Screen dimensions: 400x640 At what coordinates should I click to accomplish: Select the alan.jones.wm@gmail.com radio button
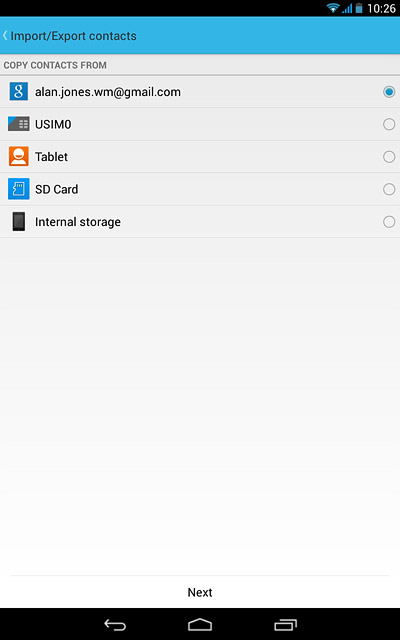click(389, 92)
